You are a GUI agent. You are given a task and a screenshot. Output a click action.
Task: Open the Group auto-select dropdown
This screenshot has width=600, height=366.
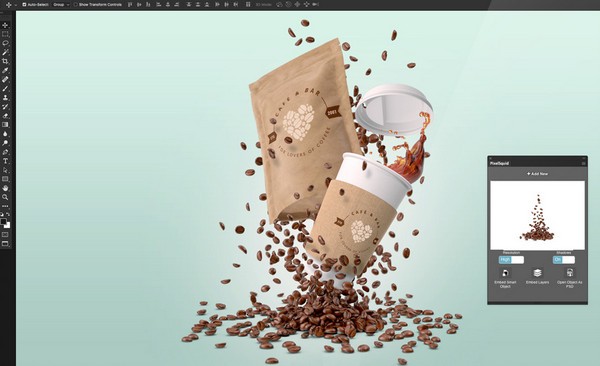[61, 5]
